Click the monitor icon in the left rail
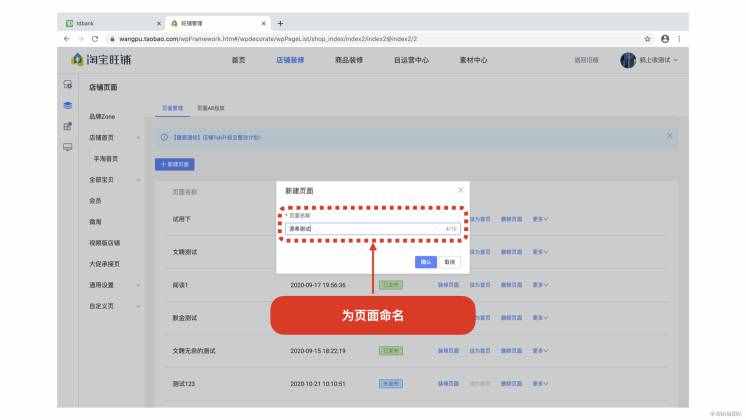 pyautogui.click(x=68, y=147)
